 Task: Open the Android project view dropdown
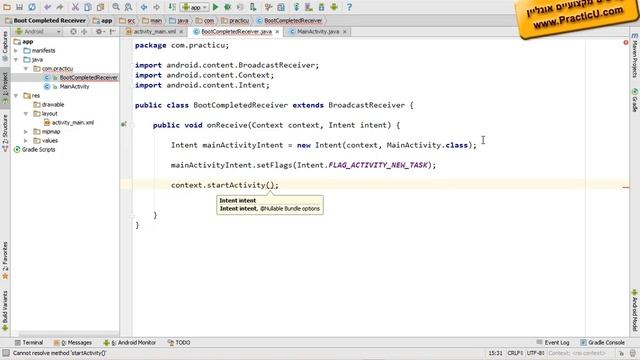point(38,31)
